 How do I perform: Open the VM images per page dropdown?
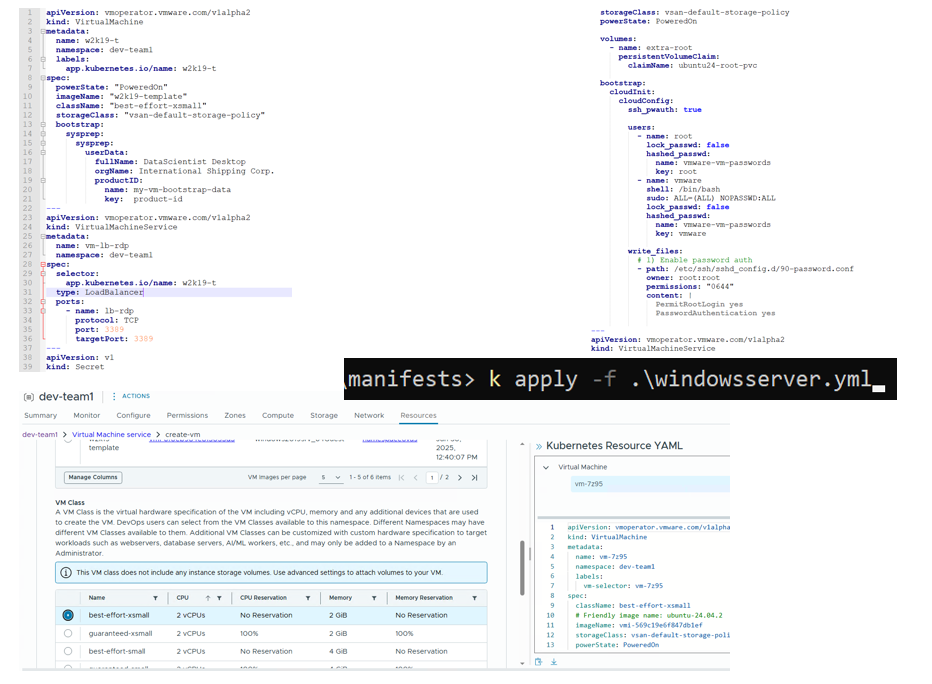[x=332, y=478]
